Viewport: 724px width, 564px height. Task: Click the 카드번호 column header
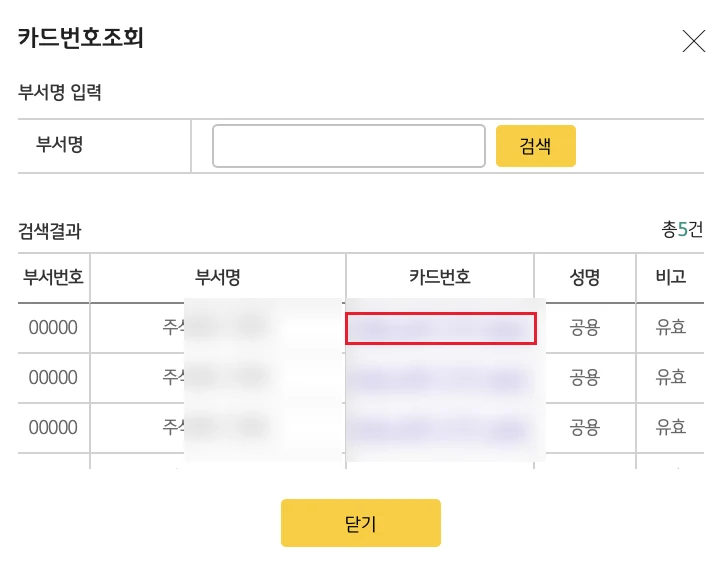pyautogui.click(x=440, y=277)
